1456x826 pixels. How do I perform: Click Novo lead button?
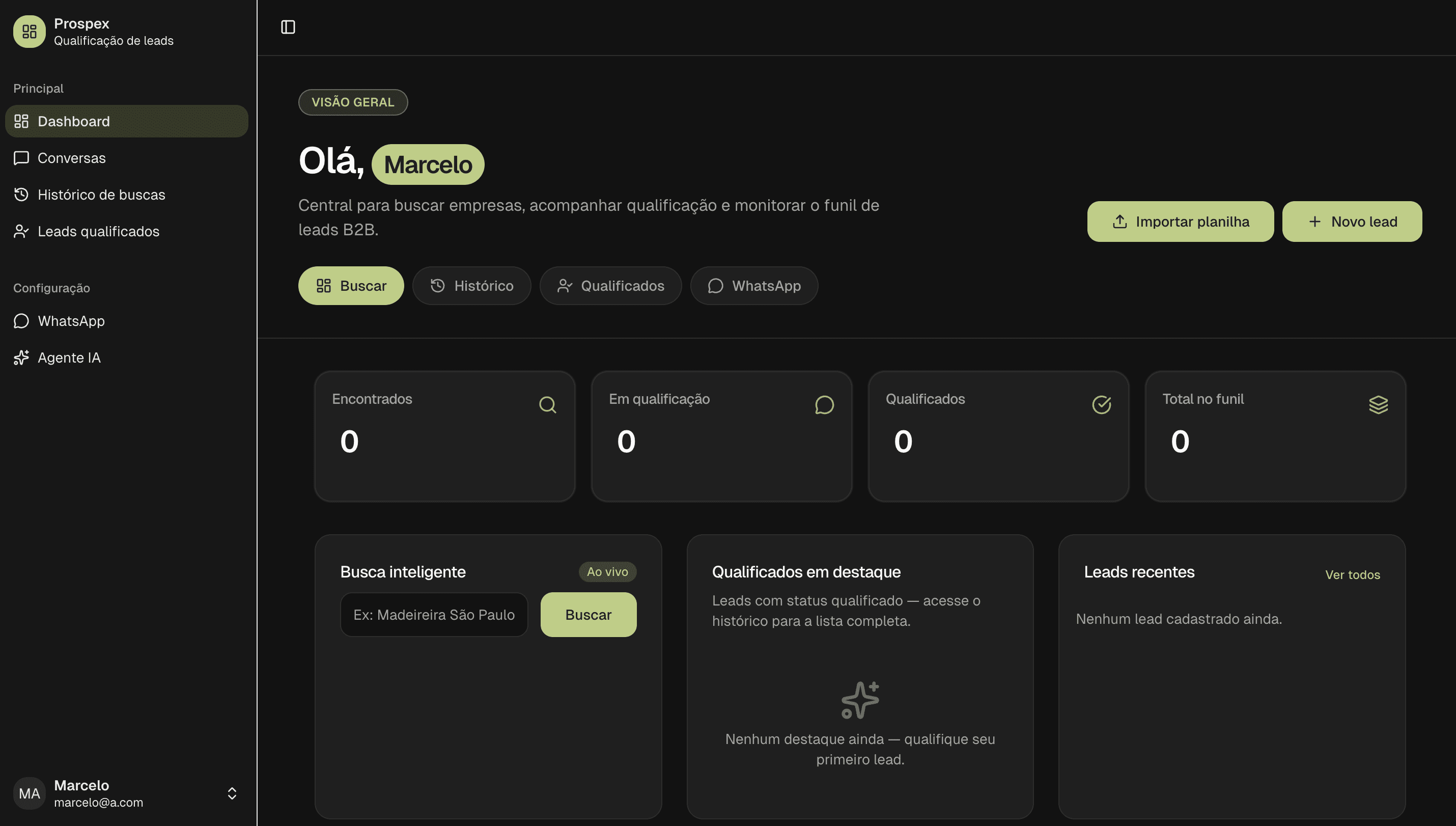click(1352, 222)
